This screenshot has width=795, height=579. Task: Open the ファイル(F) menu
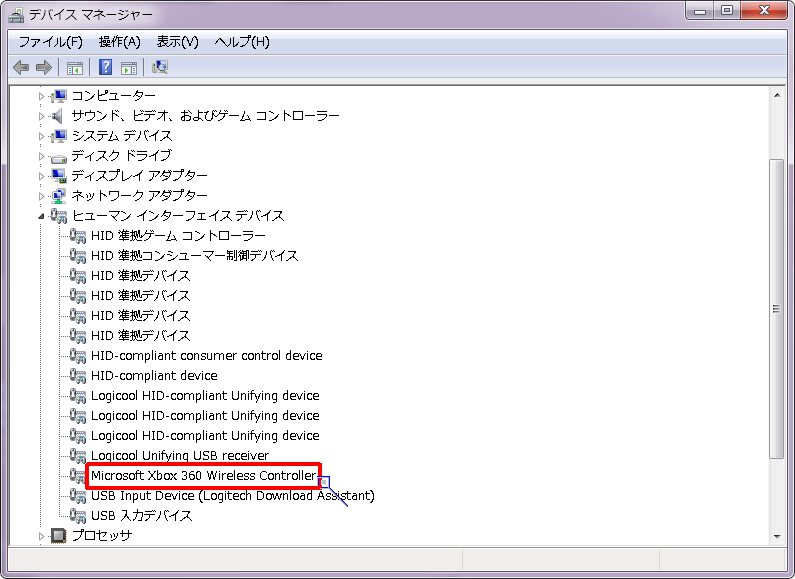coord(51,42)
